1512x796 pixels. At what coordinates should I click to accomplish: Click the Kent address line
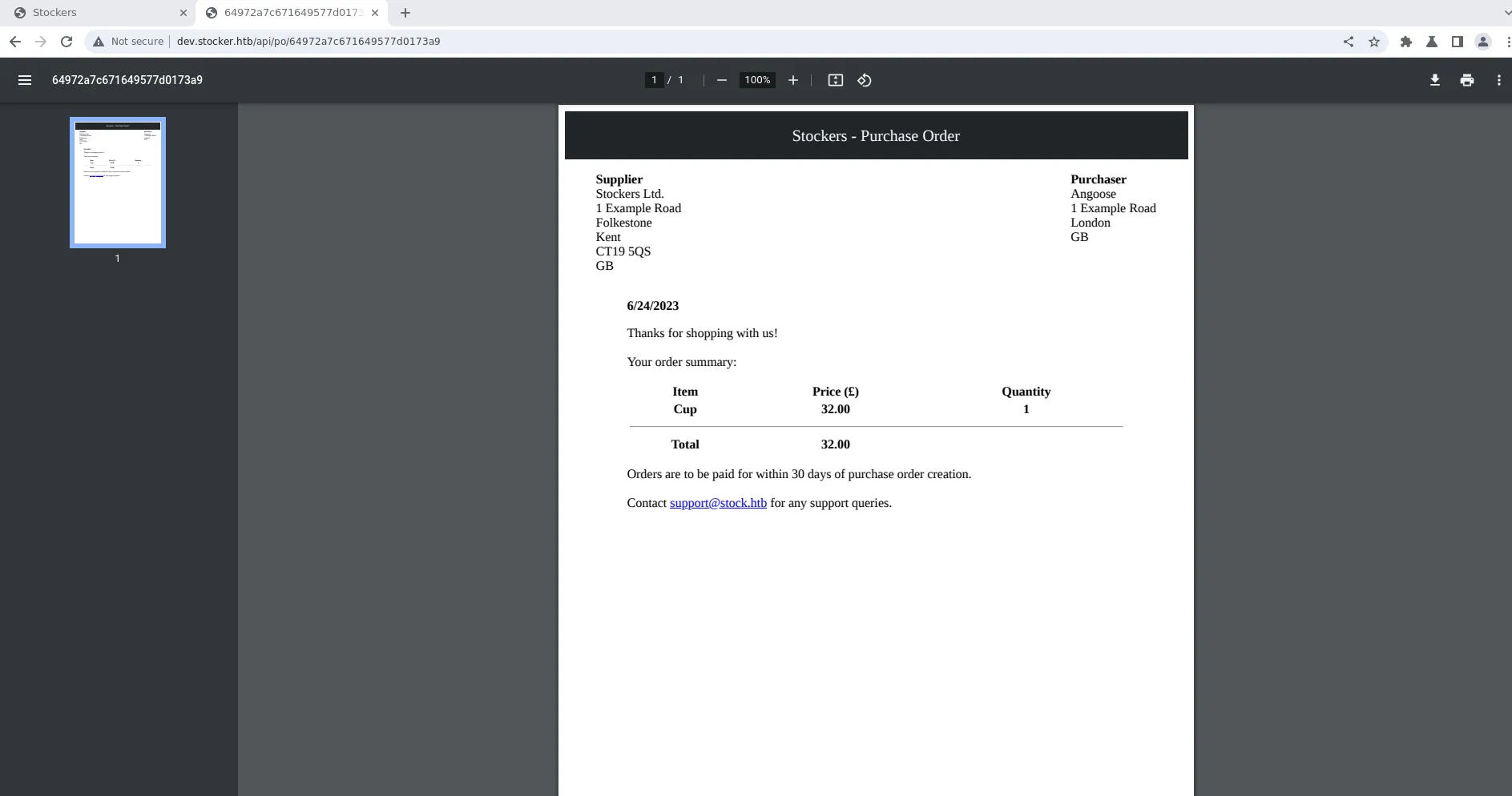click(608, 237)
